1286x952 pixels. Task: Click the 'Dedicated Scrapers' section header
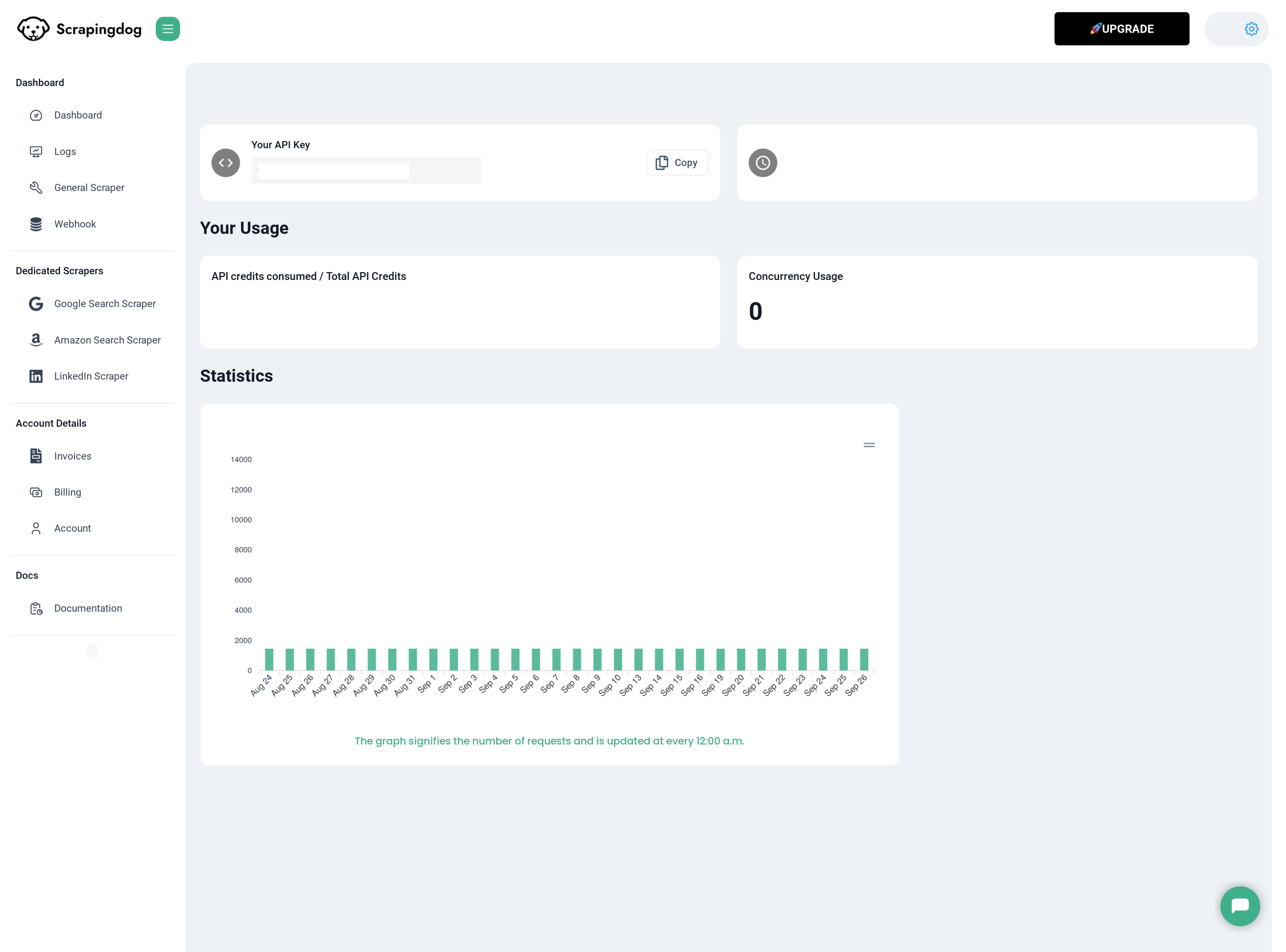coord(59,271)
